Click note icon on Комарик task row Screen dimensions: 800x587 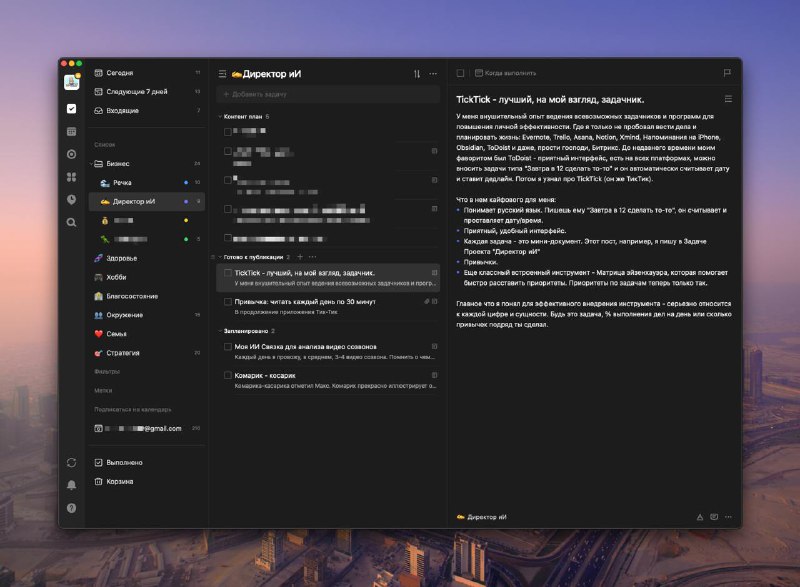click(x=434, y=375)
